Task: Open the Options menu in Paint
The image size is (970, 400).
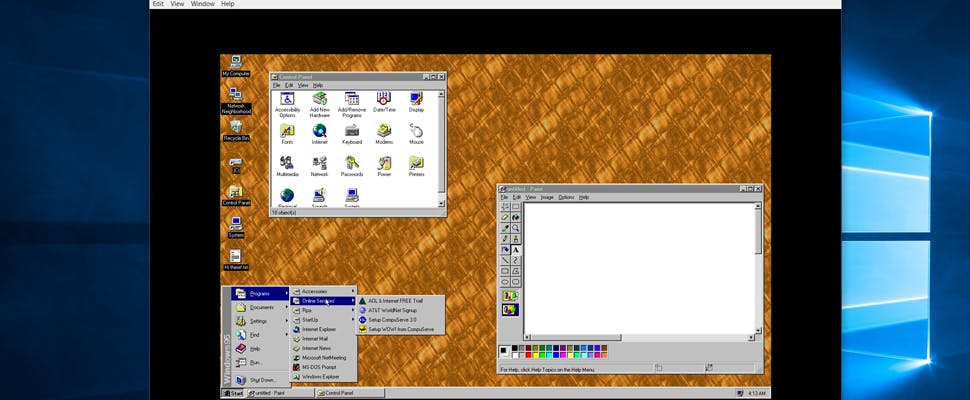Action: click(566, 197)
